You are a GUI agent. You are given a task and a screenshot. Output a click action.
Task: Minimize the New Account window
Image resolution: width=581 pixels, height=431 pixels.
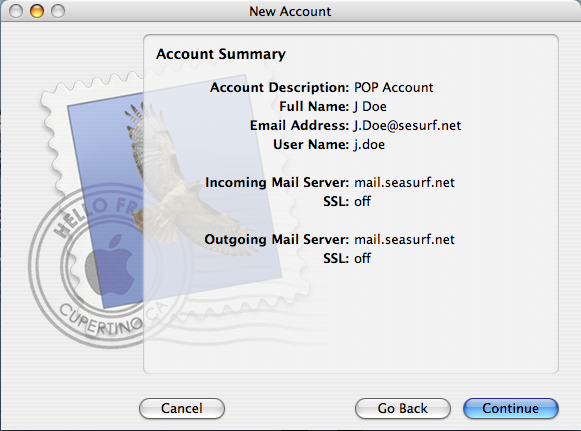coord(37,11)
